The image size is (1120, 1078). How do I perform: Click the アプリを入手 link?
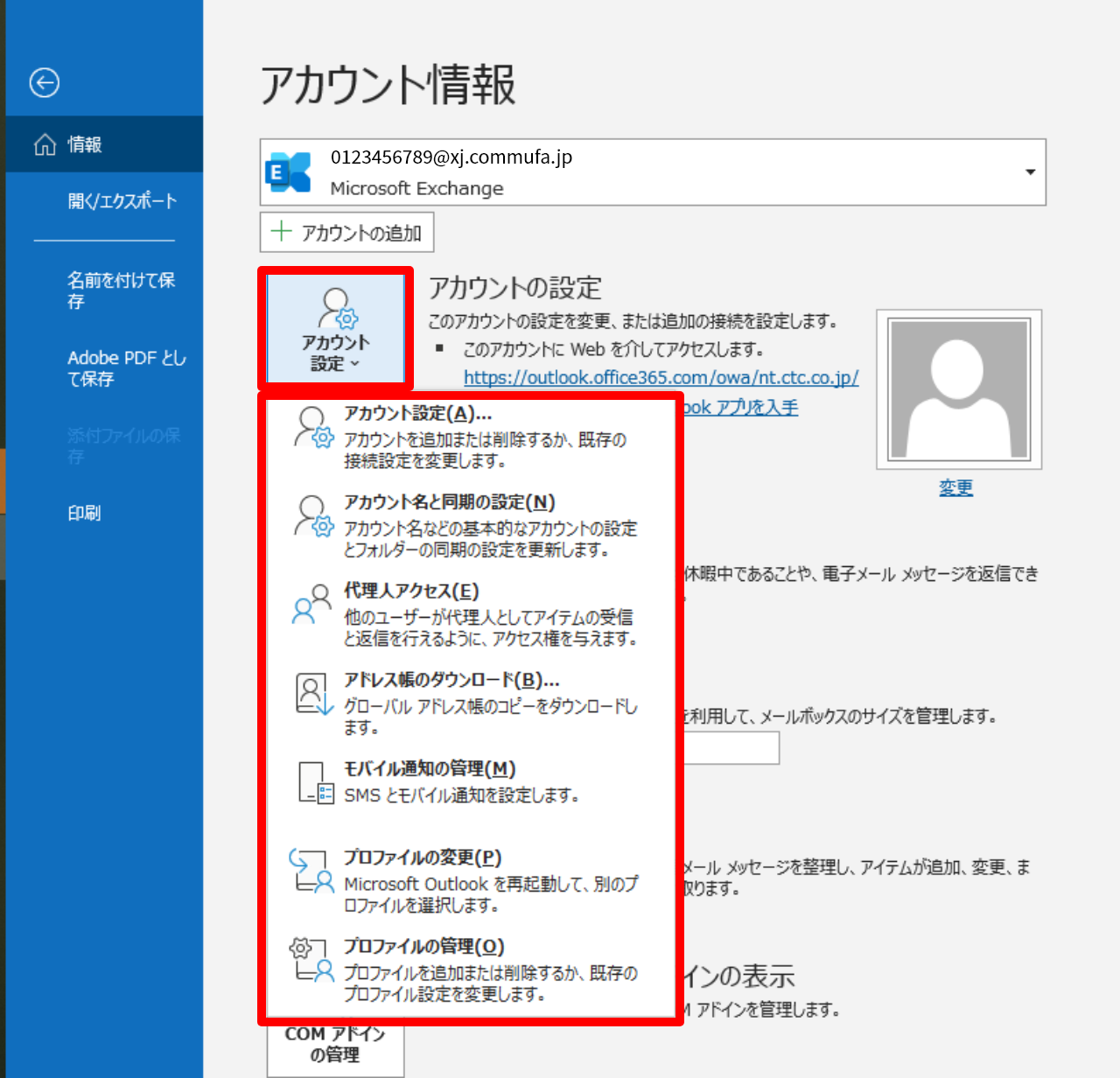click(741, 408)
